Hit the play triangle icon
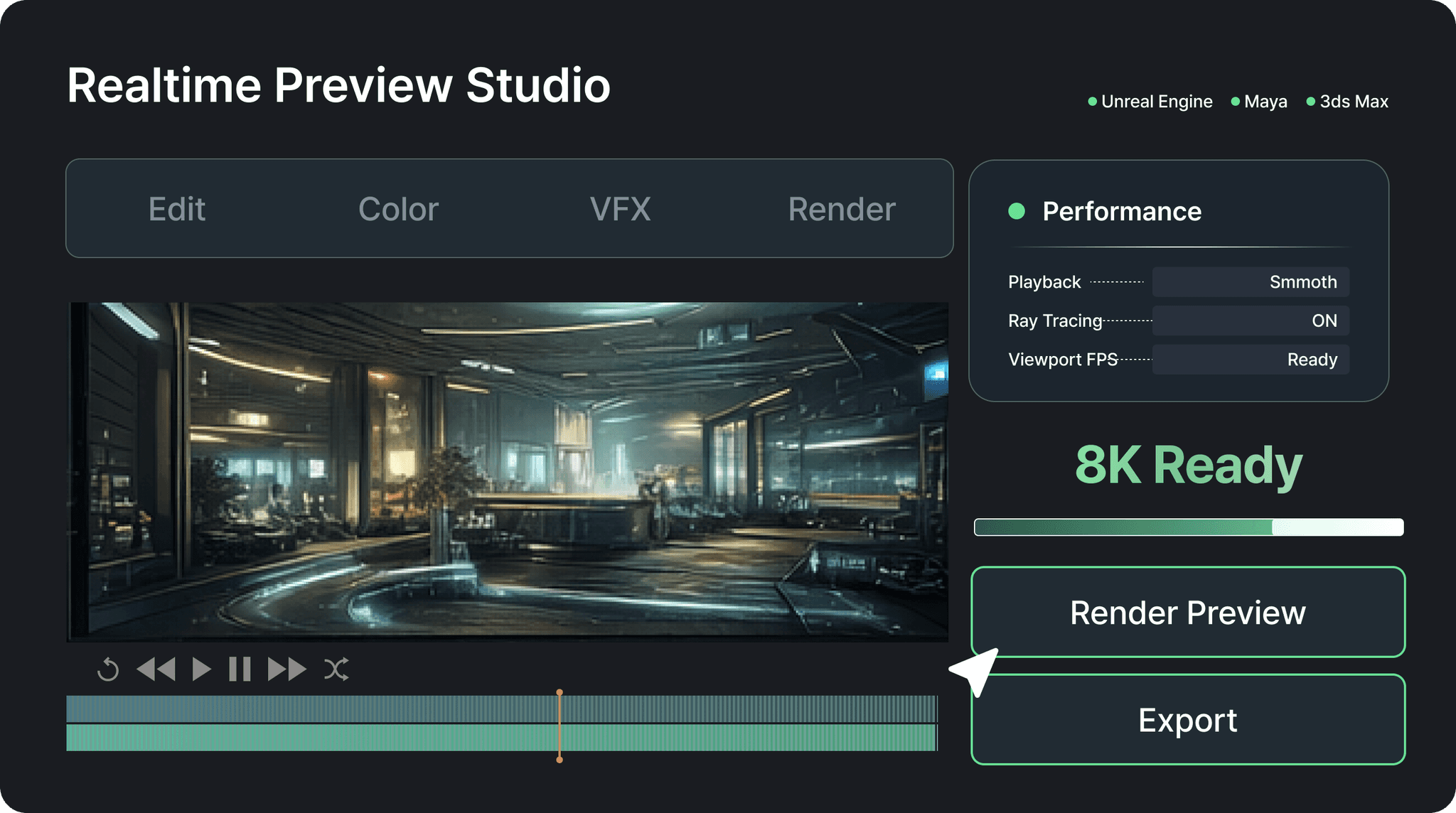Image resolution: width=1456 pixels, height=813 pixels. click(201, 669)
